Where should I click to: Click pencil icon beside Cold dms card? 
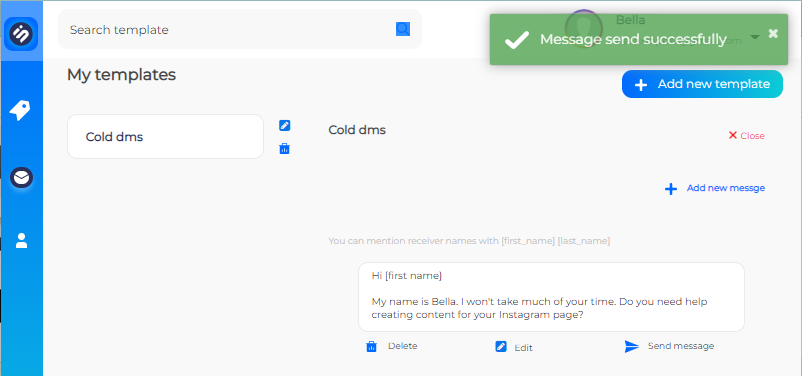pyautogui.click(x=285, y=125)
